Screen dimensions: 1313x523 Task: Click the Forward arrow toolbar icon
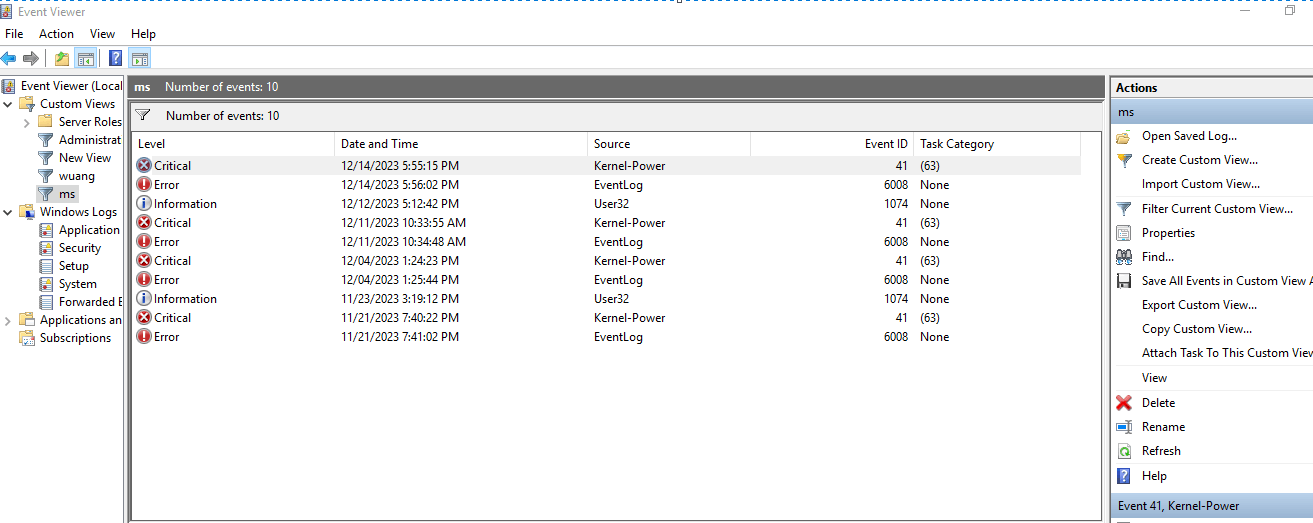30,58
